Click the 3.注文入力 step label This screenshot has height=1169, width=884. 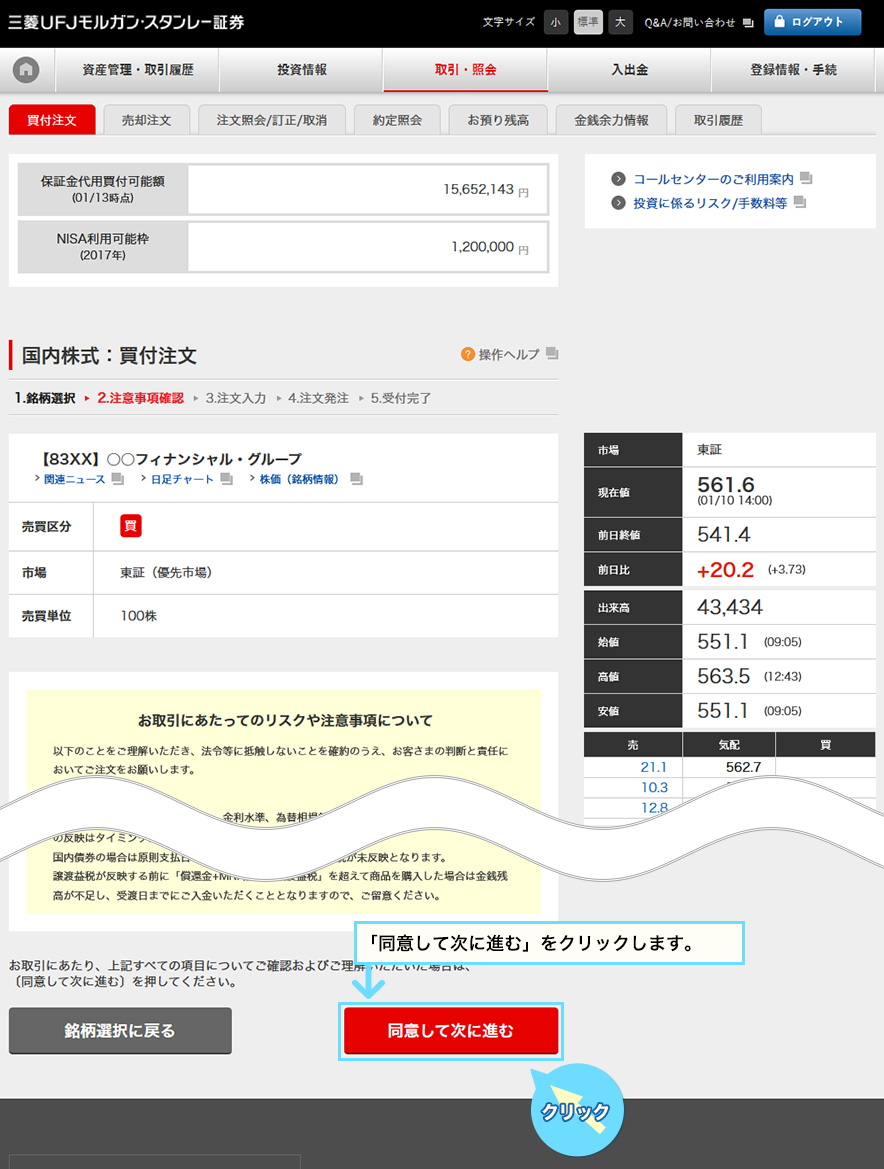pos(236,398)
